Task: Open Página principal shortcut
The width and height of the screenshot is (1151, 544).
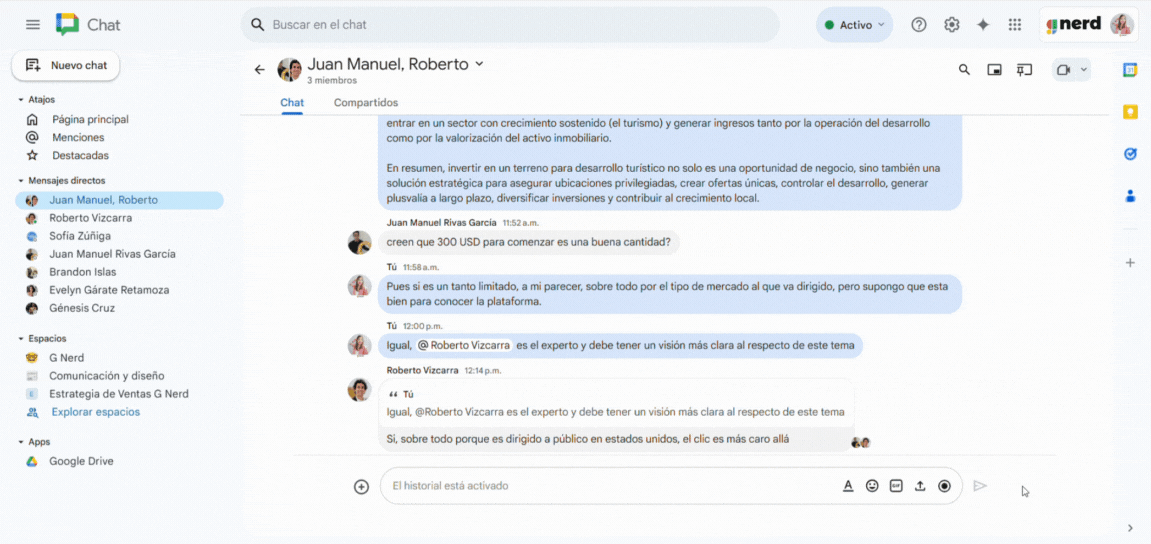Action: point(90,119)
